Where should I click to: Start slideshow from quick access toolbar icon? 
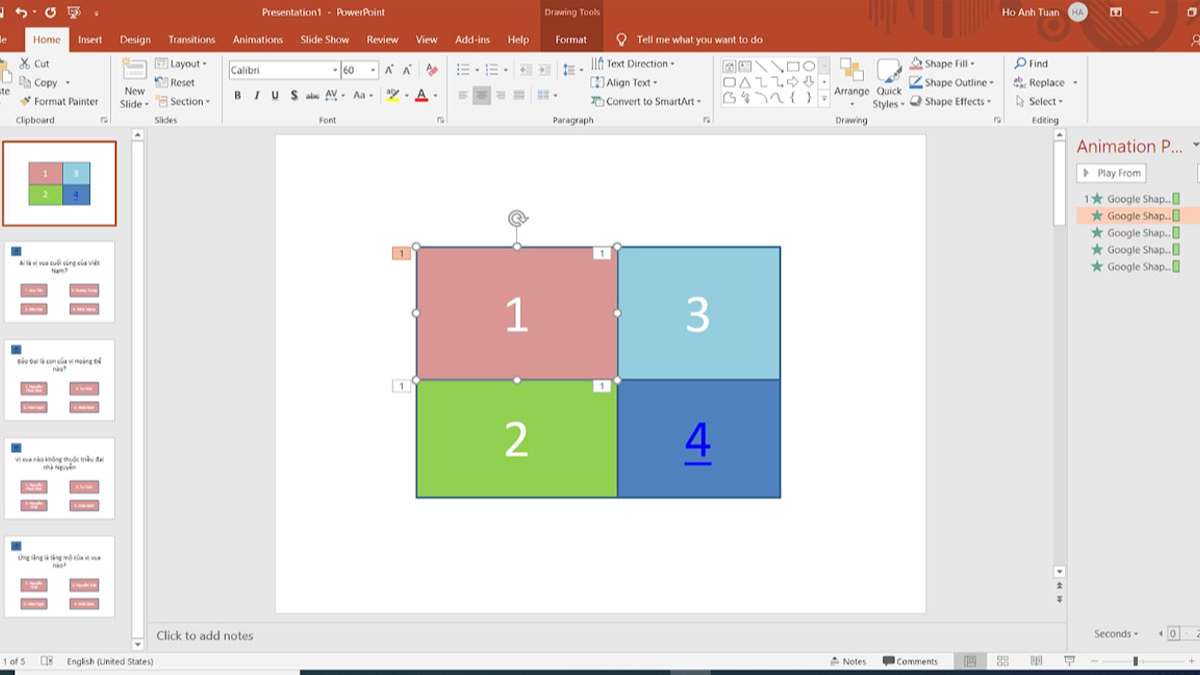[x=73, y=12]
